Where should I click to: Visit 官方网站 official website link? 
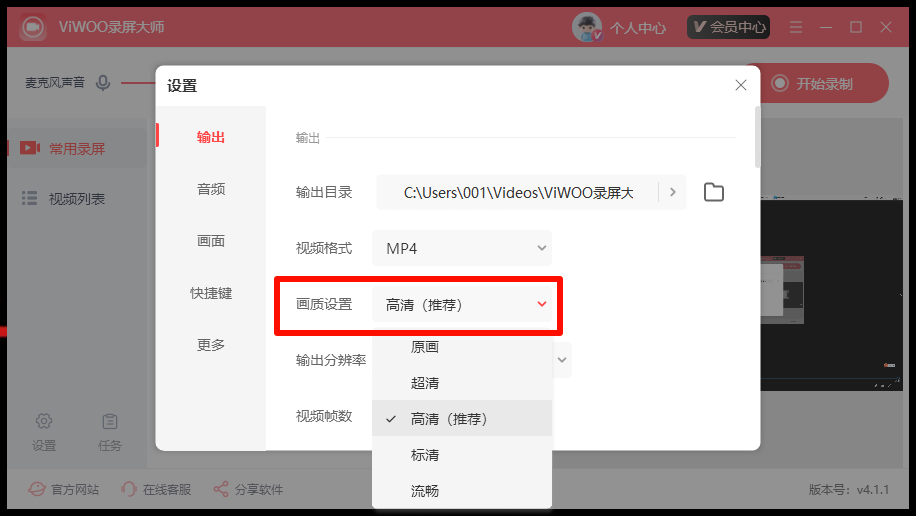click(64, 489)
